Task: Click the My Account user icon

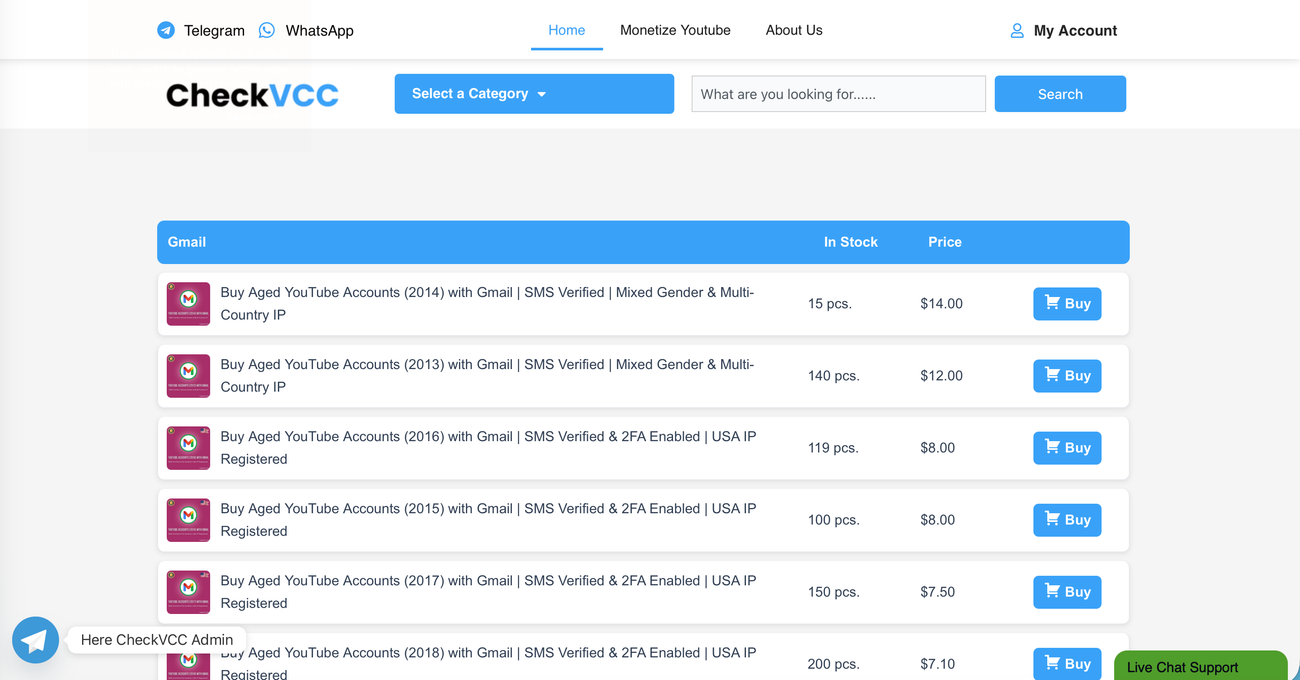Action: (x=1017, y=31)
